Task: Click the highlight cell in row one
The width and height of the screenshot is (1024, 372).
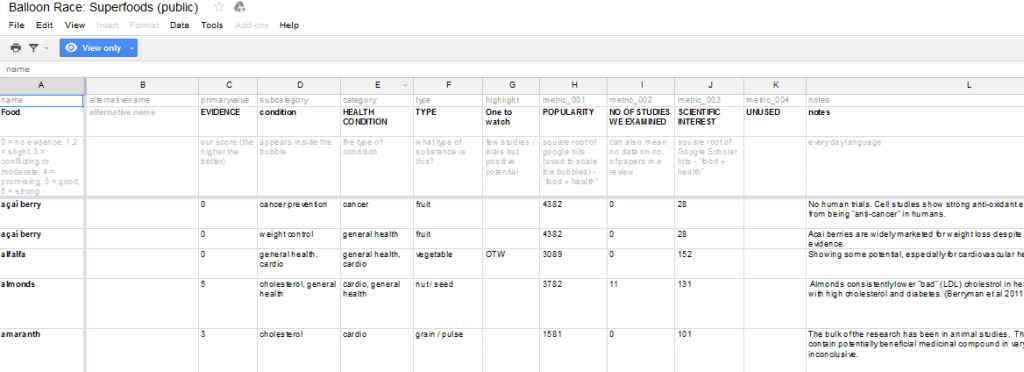Action: (x=511, y=101)
